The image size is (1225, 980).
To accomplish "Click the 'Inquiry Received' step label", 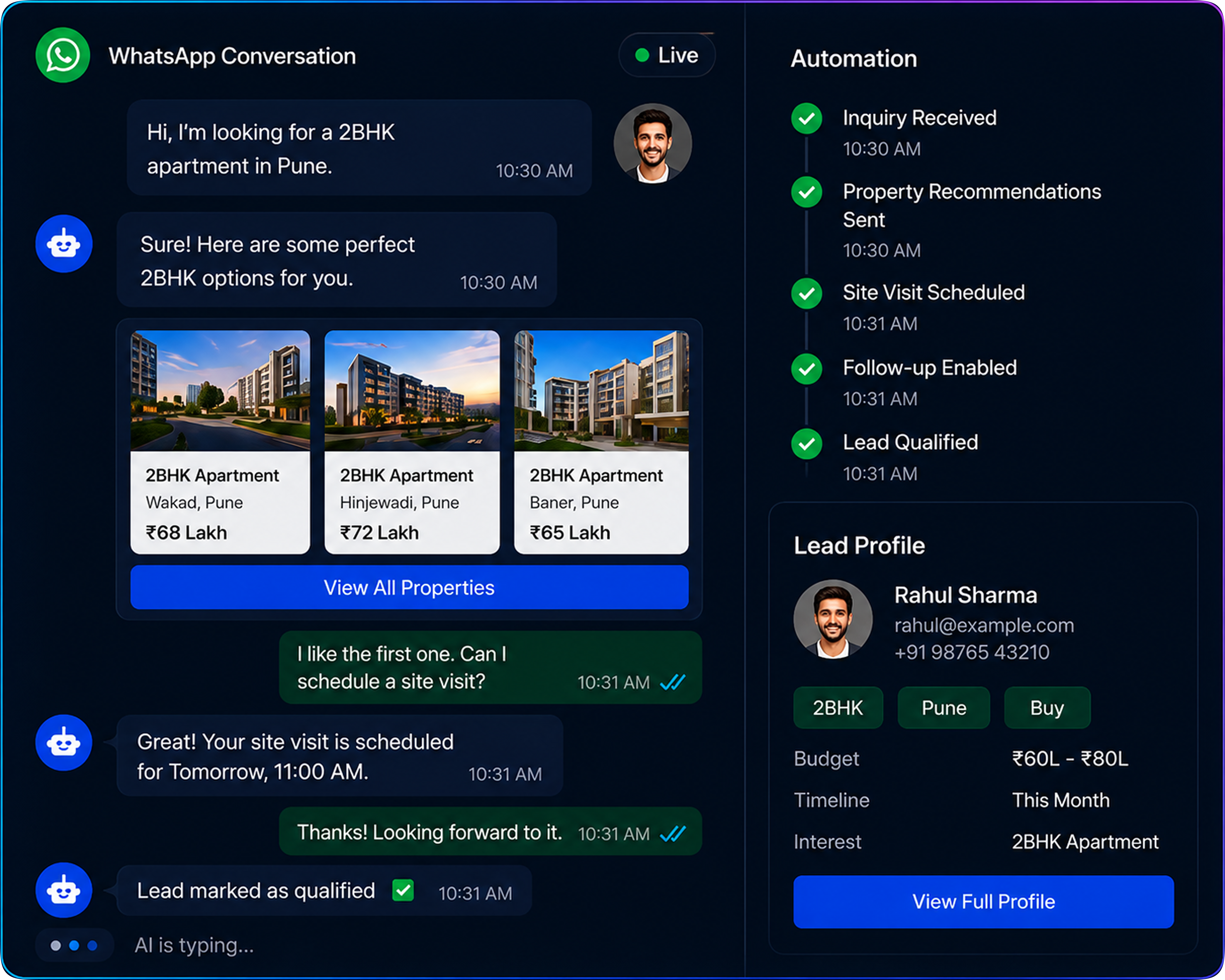I will (919, 118).
